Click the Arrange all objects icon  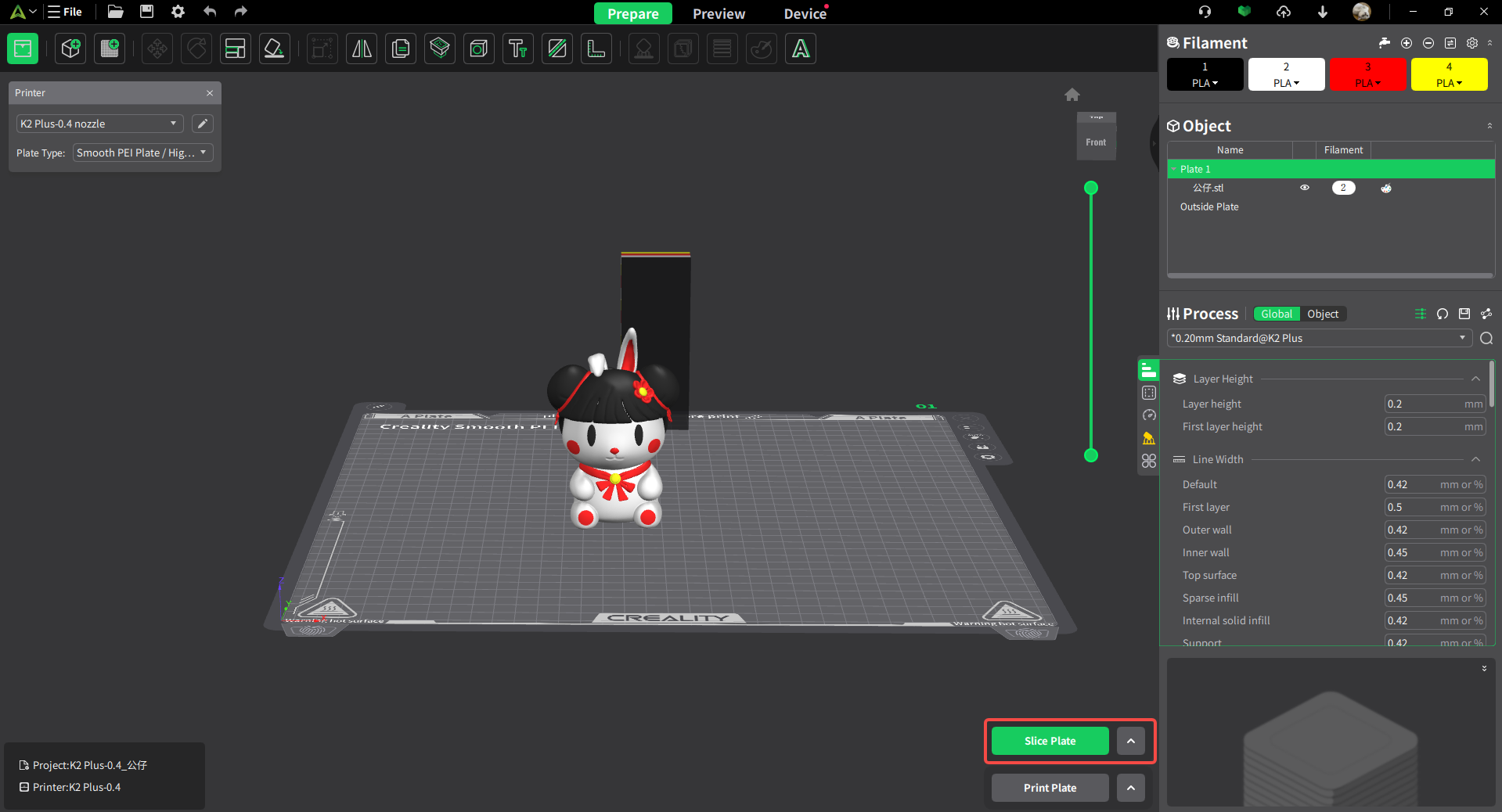click(235, 49)
